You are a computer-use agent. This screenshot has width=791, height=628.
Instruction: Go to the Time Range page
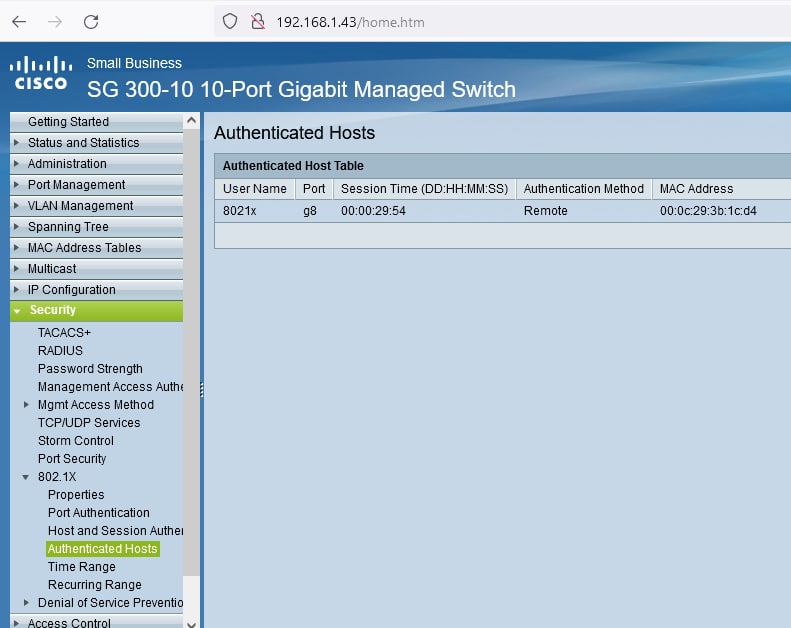[x=81, y=567]
